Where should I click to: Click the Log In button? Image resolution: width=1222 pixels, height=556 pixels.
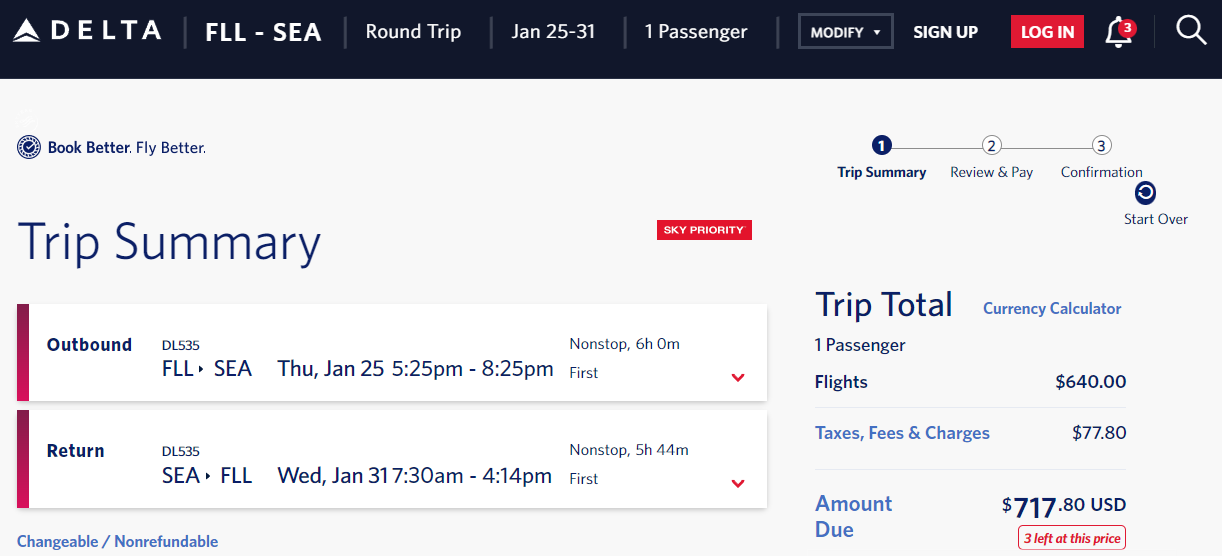click(x=1047, y=32)
